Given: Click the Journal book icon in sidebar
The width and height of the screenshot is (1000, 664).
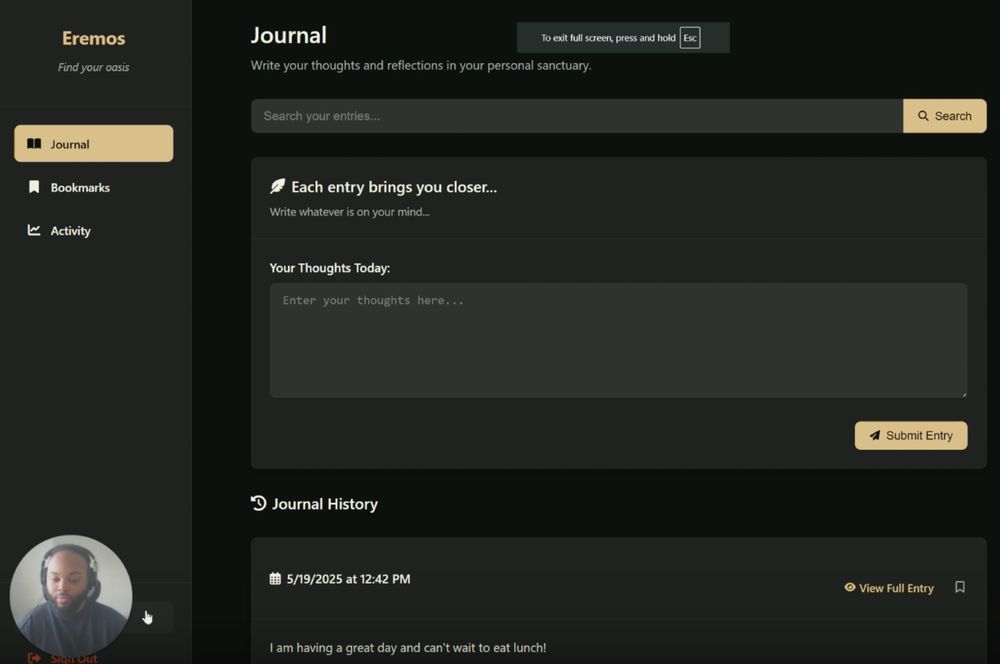Looking at the screenshot, I should (34, 144).
